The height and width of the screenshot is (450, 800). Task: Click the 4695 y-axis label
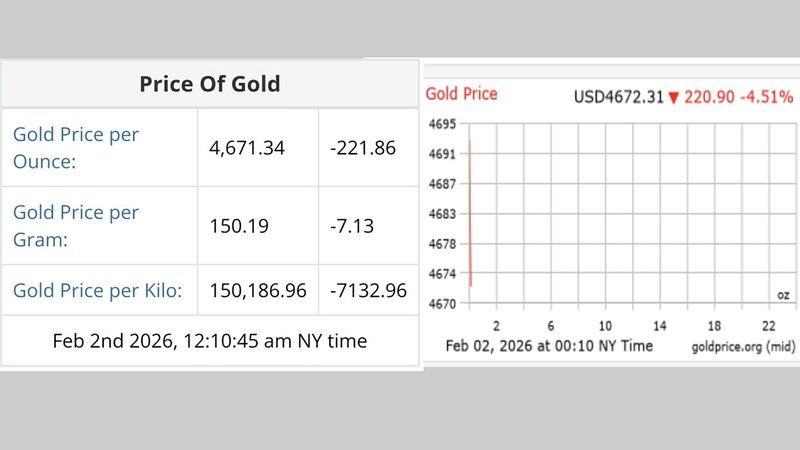[442, 124]
